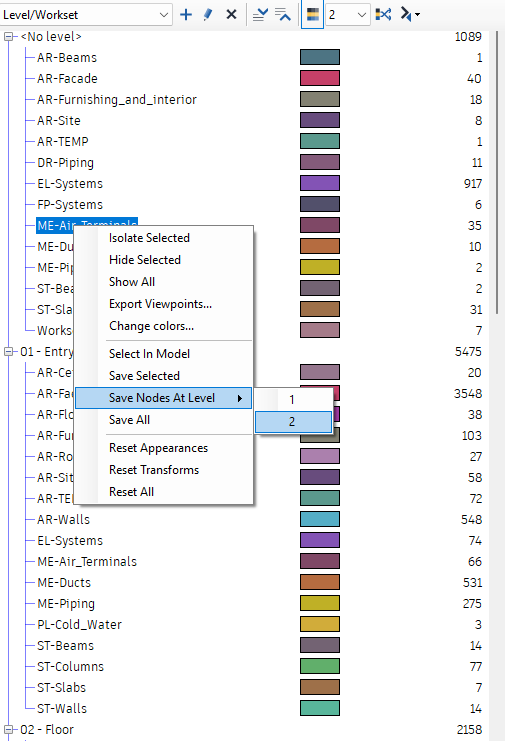Click AR-Furnishing_and_interior swatch under <No level>
This screenshot has height=741, width=505.
point(320,99)
